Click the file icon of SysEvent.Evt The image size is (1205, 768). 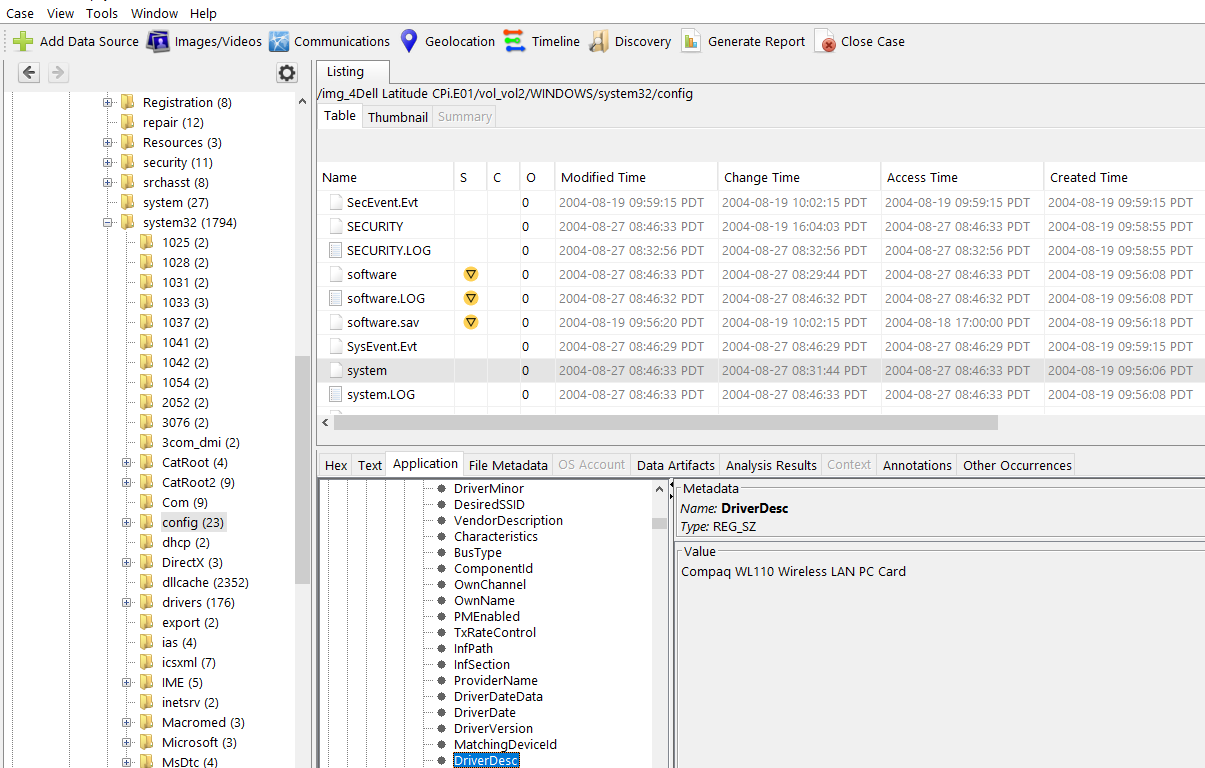point(336,346)
